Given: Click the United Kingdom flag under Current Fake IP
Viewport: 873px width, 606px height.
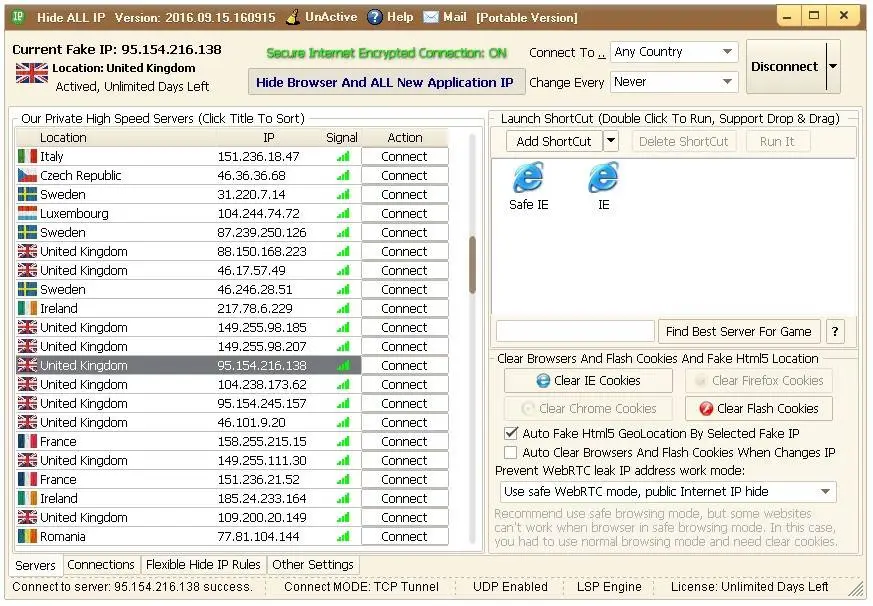Looking at the screenshot, I should point(32,73).
